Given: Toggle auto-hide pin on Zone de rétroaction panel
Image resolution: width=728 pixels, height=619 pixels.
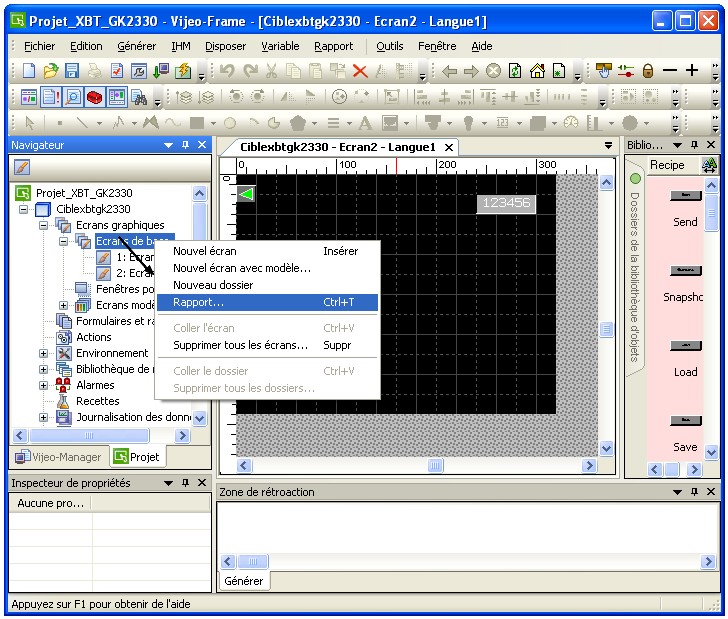Looking at the screenshot, I should click(694, 491).
